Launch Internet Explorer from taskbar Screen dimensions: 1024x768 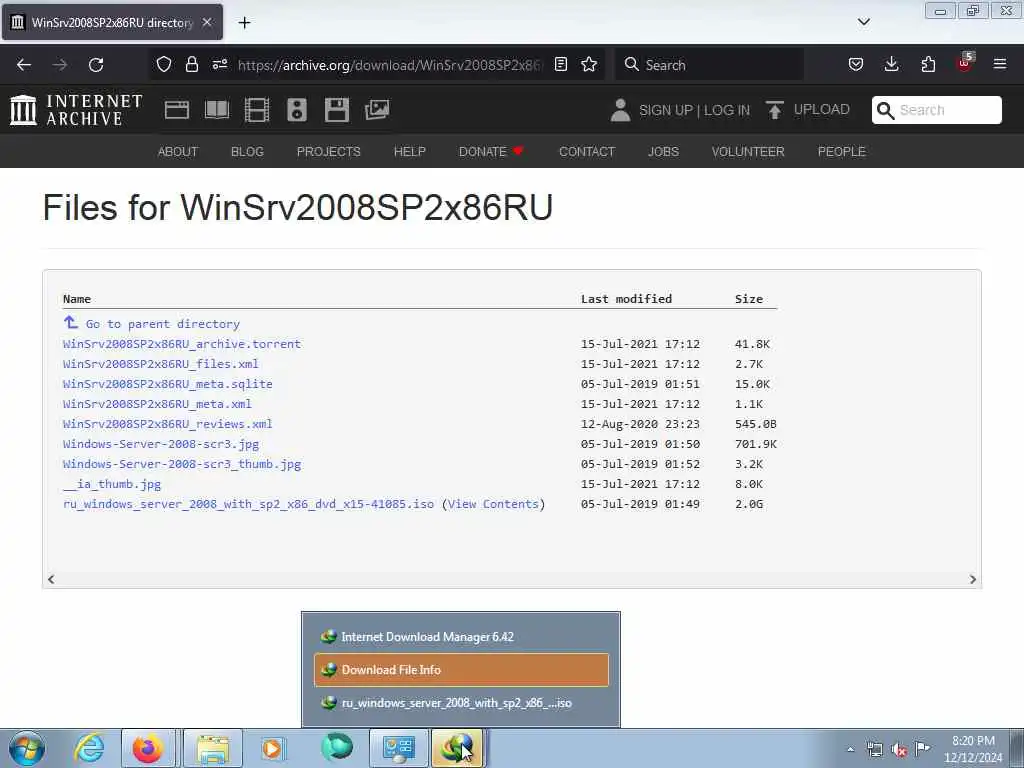(x=89, y=748)
